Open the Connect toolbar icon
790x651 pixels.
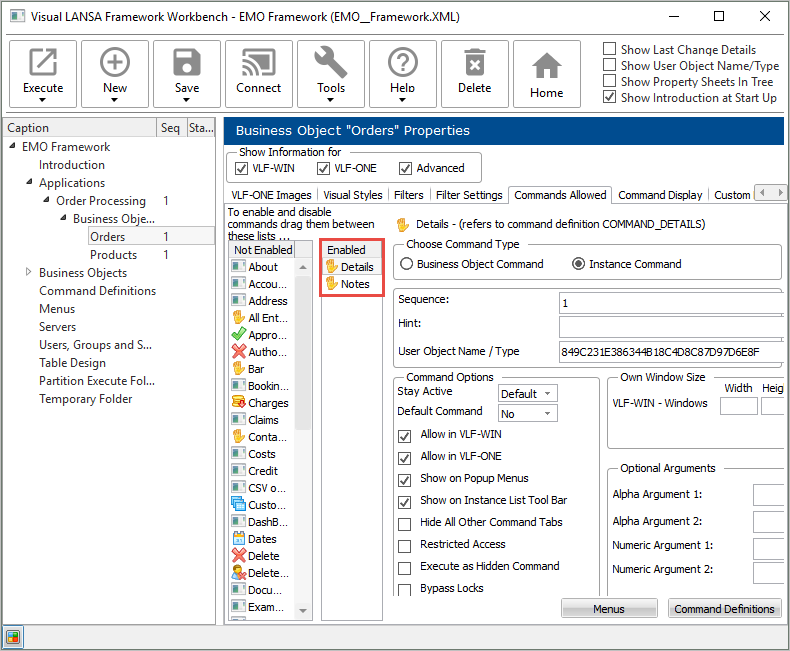259,64
